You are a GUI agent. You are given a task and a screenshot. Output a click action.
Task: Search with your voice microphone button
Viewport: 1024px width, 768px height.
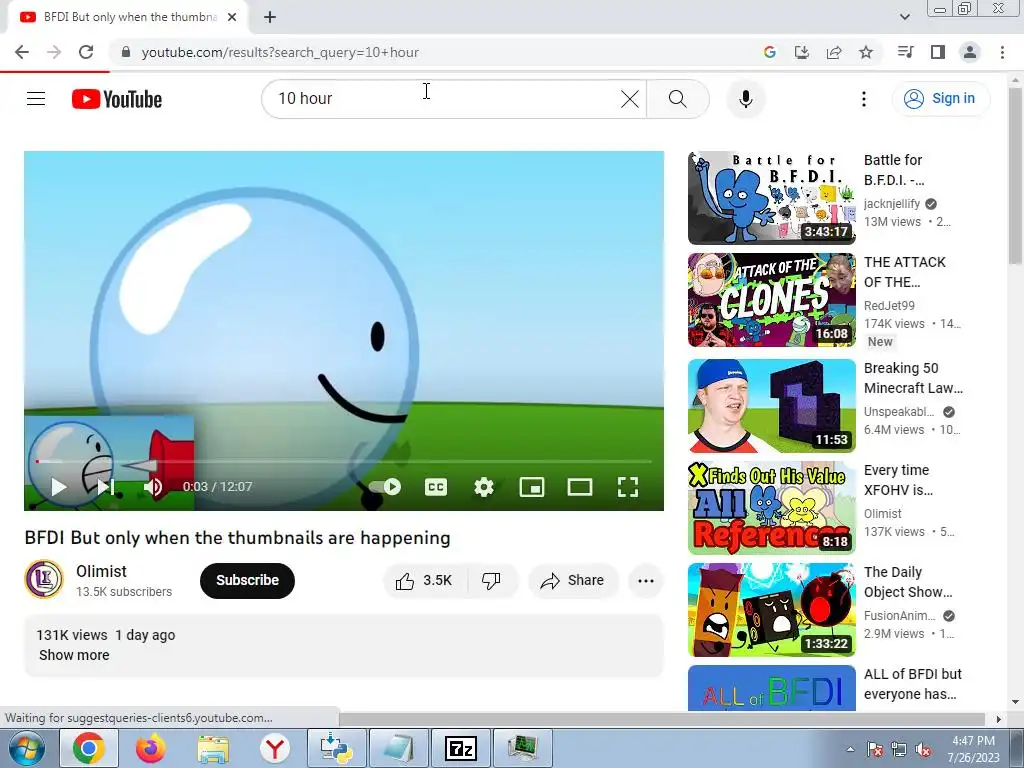coord(746,99)
